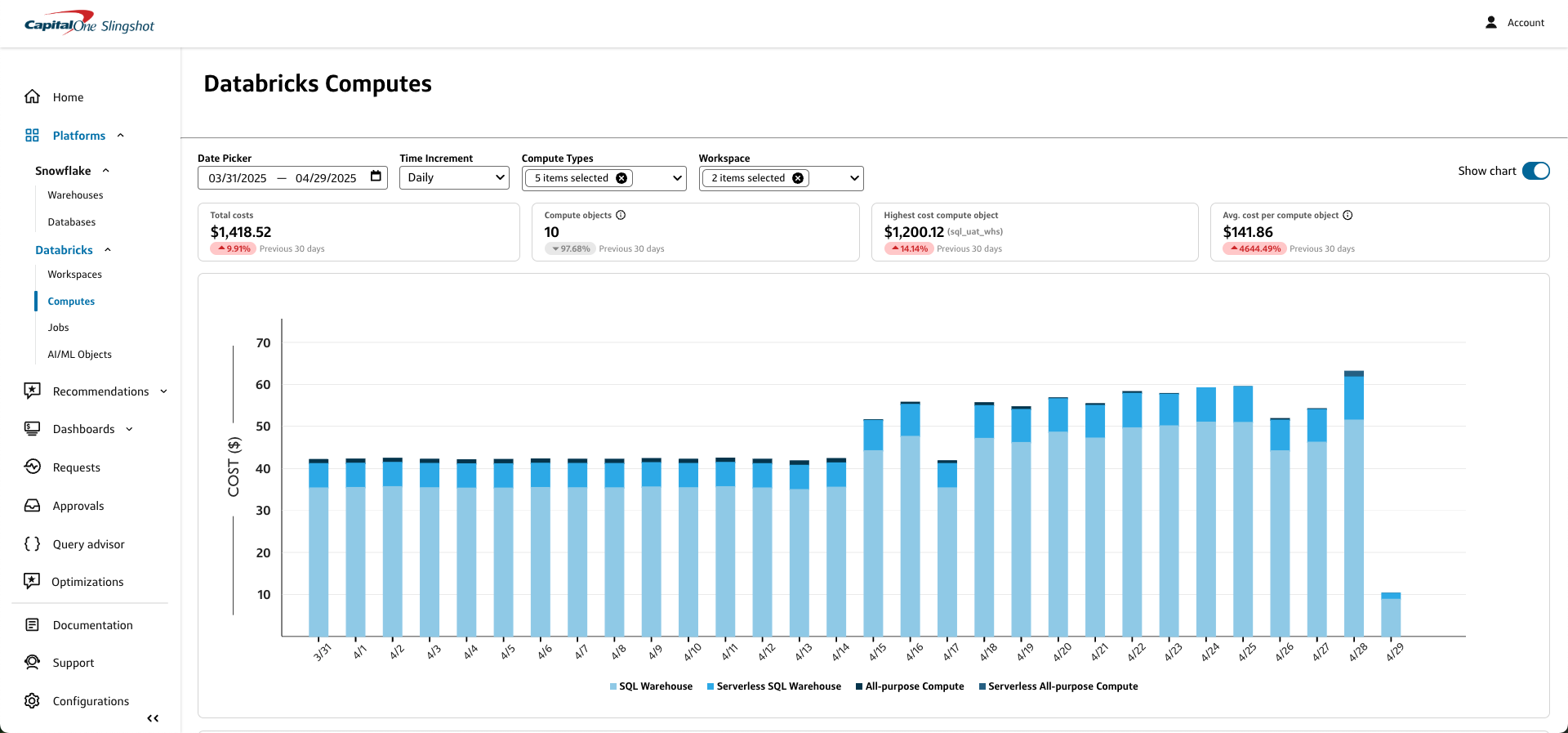Clear the 5 items selected filter
This screenshot has height=733, width=1568.
(x=621, y=178)
